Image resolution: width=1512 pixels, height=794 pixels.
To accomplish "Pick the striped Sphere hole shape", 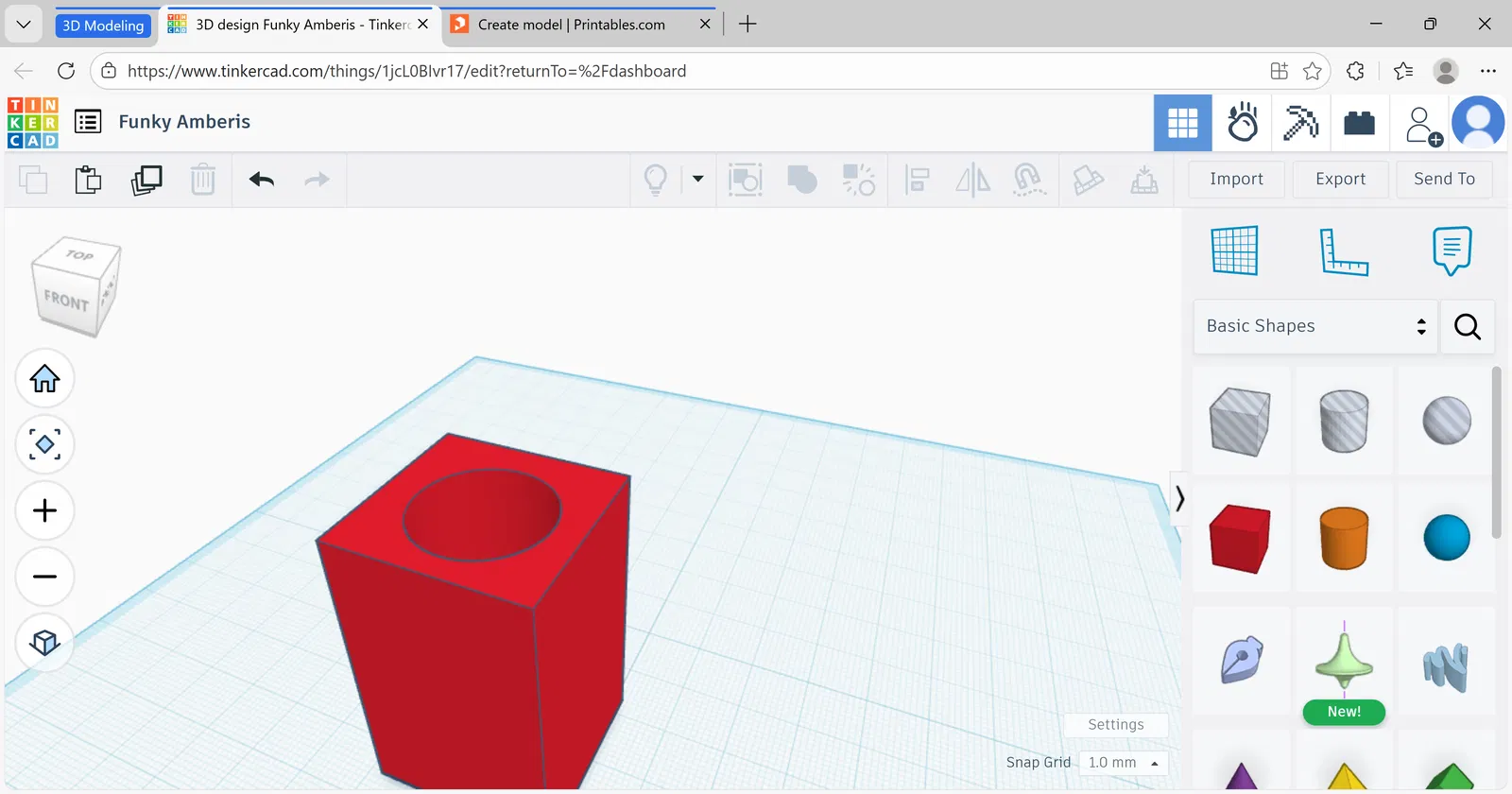I will pos(1447,422).
